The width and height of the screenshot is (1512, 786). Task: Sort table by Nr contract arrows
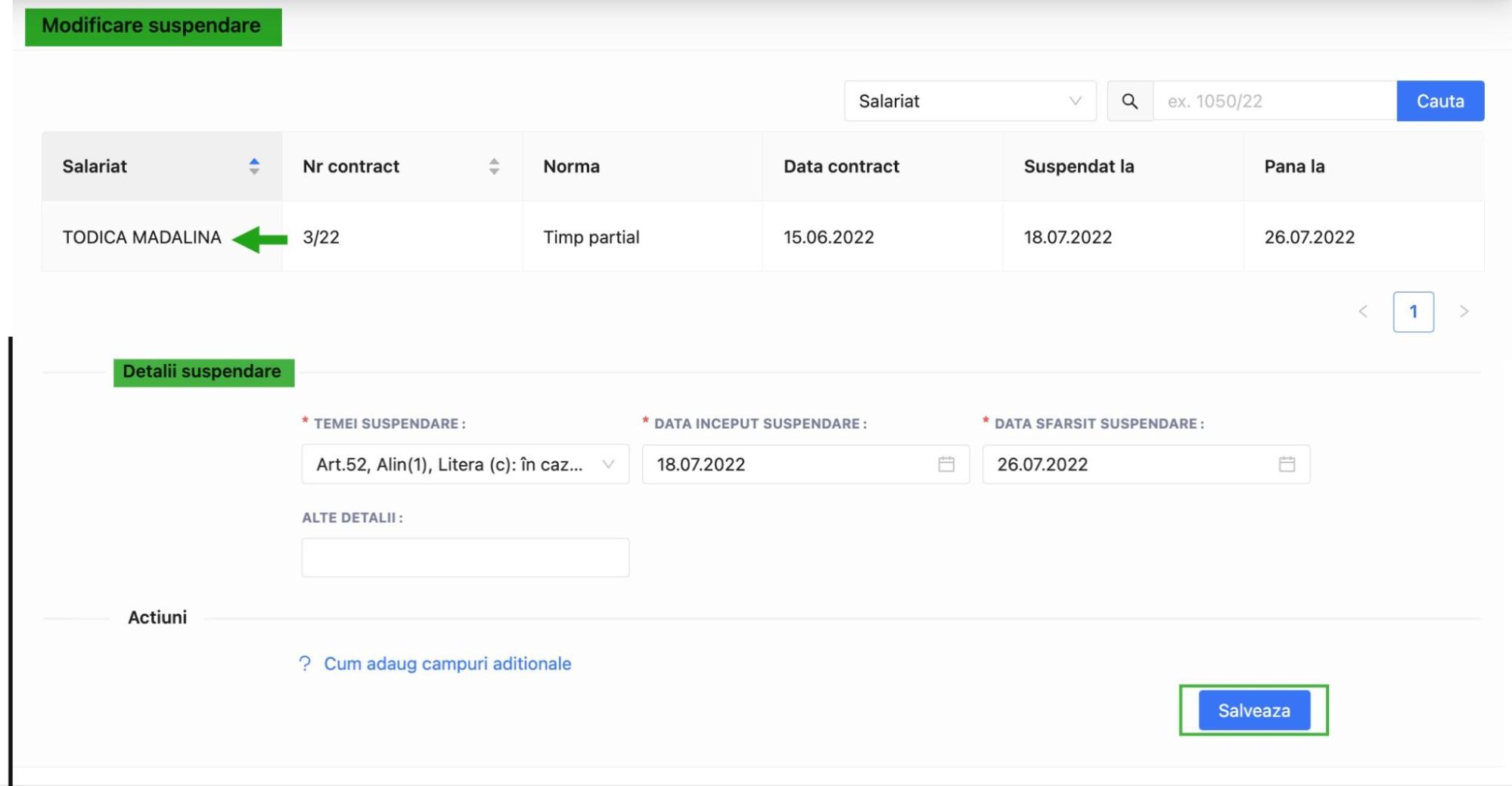point(494,166)
